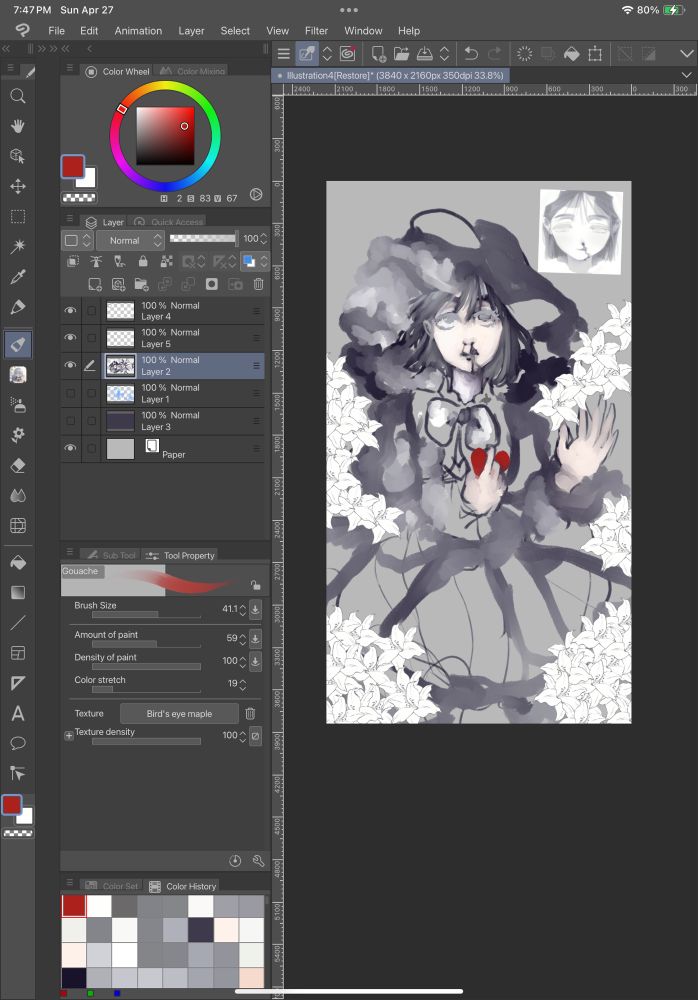The height and width of the screenshot is (1000, 698).
Task: Click the Open file folder icon
Action: (401, 54)
